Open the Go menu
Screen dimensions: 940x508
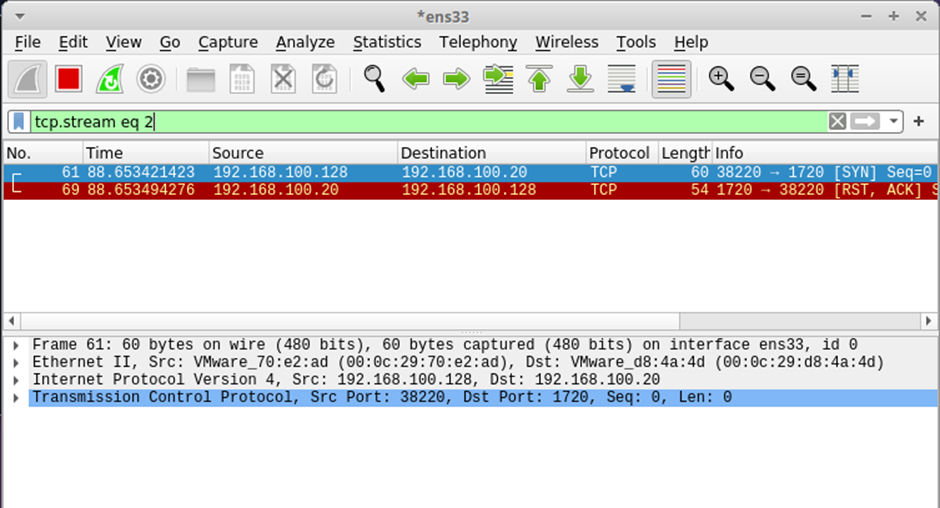pos(170,42)
